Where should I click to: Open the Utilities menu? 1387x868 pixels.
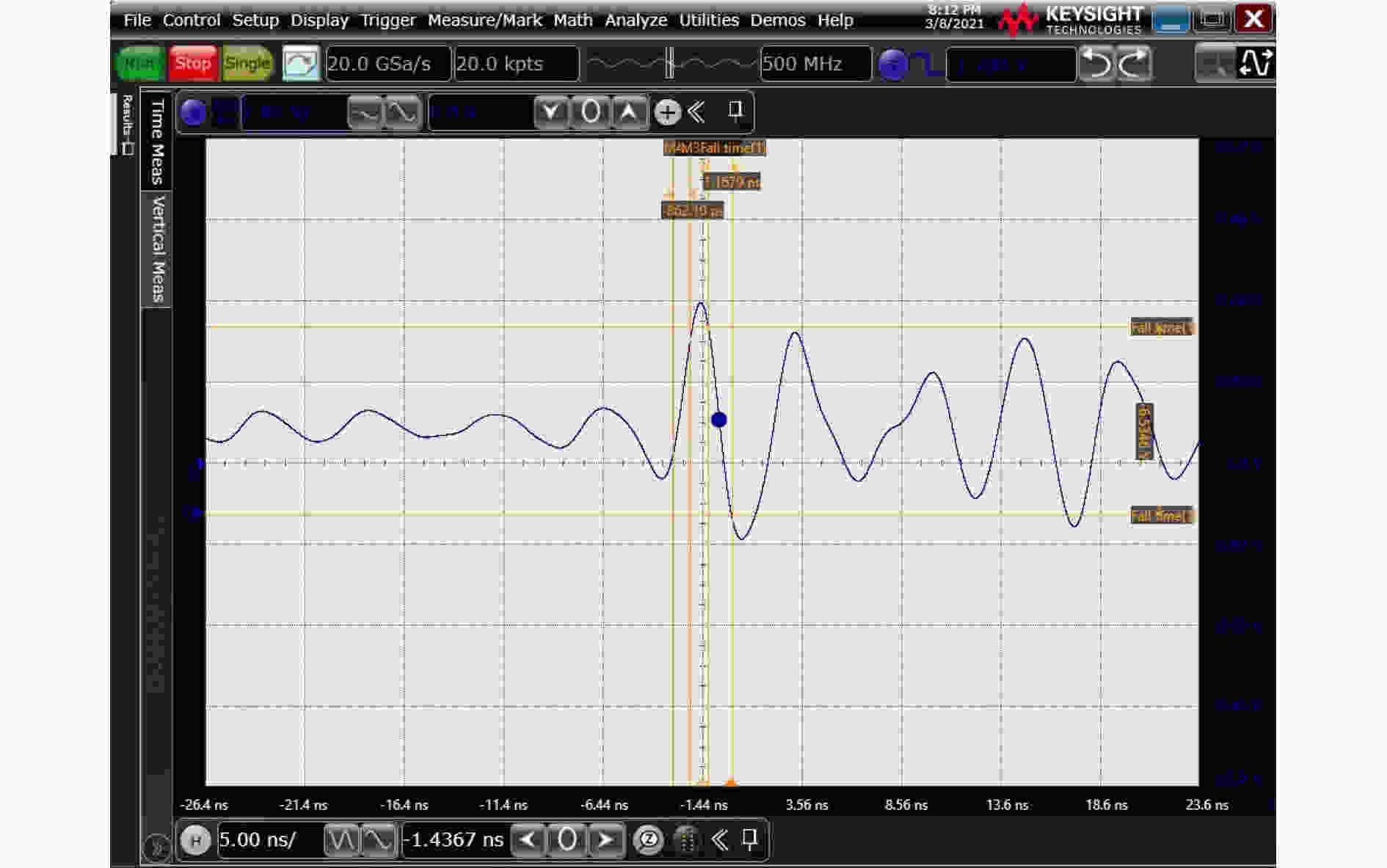pyautogui.click(x=709, y=20)
